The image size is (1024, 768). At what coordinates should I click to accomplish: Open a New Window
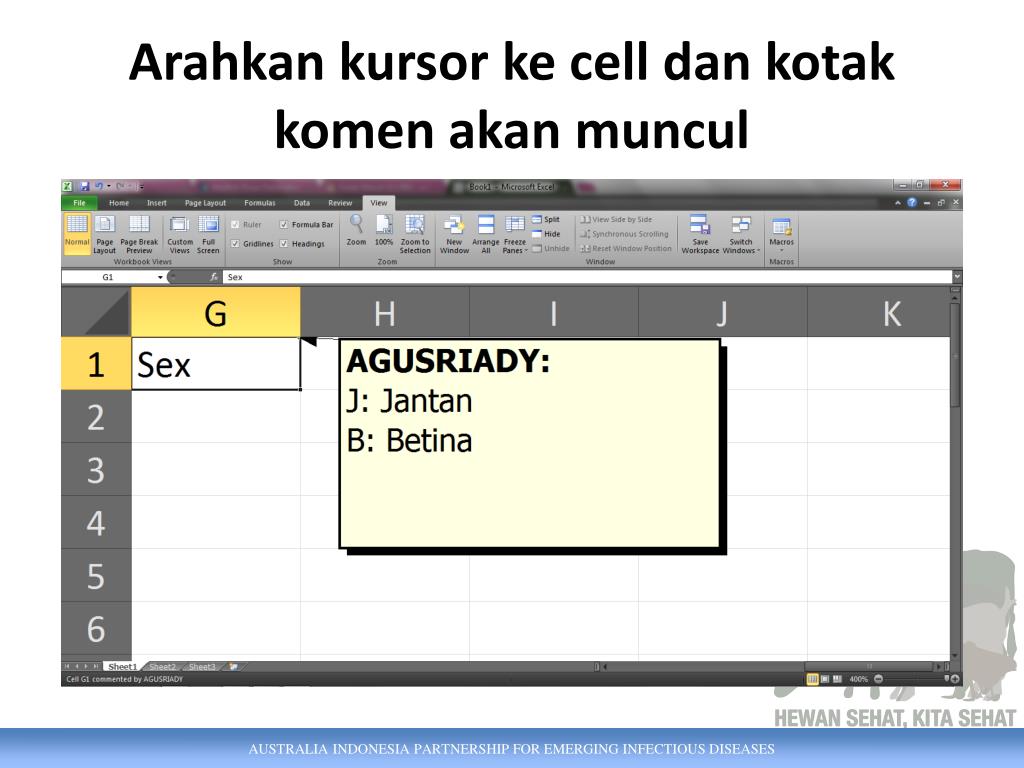click(x=455, y=233)
